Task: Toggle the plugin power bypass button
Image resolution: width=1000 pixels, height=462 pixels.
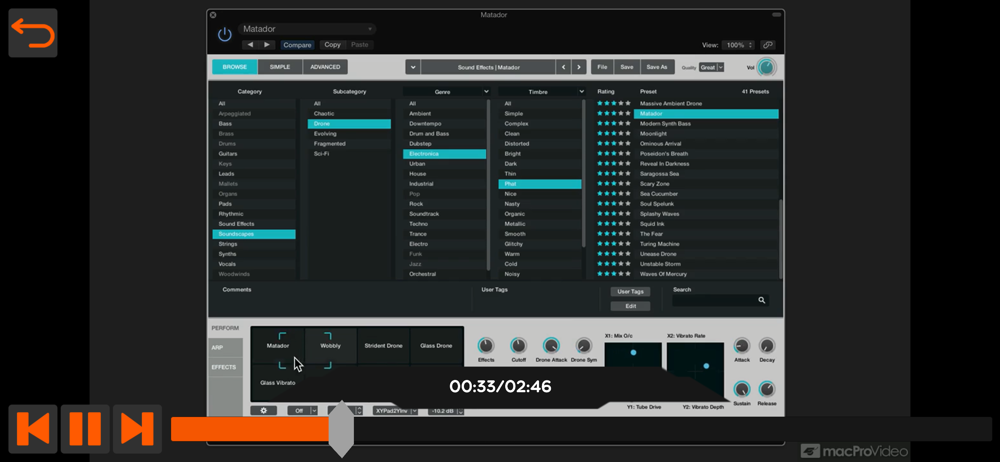Action: pos(224,34)
